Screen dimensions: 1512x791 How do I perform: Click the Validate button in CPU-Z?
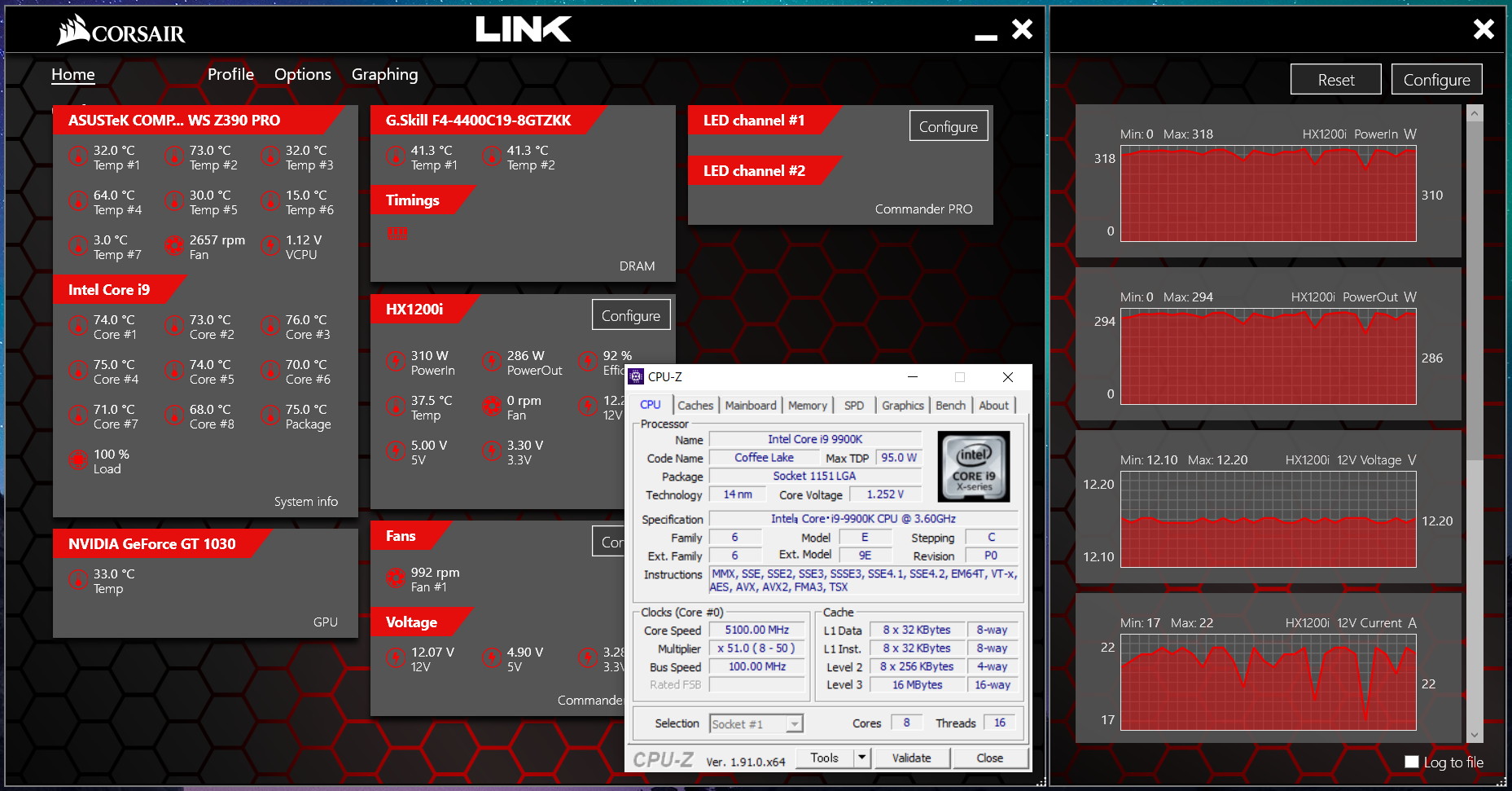[x=911, y=758]
